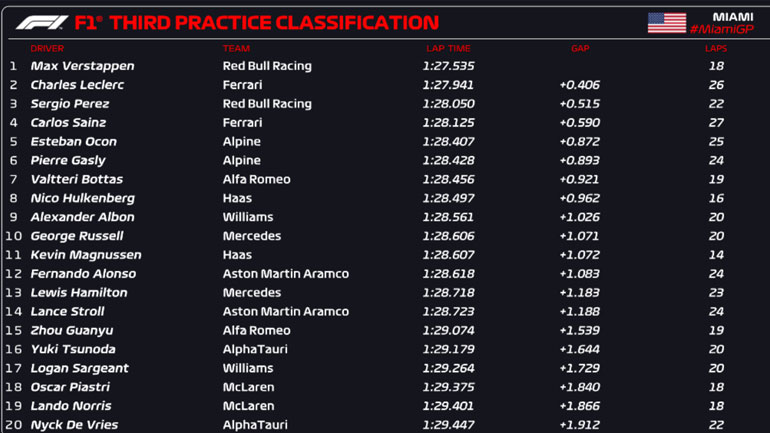Click the TEAM column header

coord(236,48)
